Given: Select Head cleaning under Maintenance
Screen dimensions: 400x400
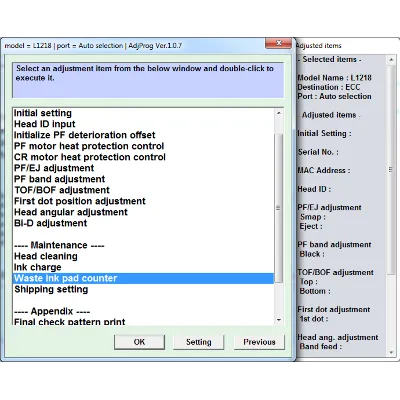Looking at the screenshot, I should (143, 256).
